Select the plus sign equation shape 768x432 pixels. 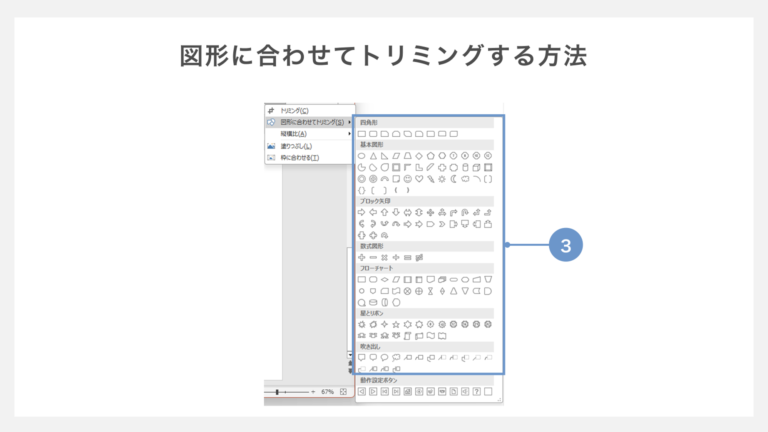(362, 257)
